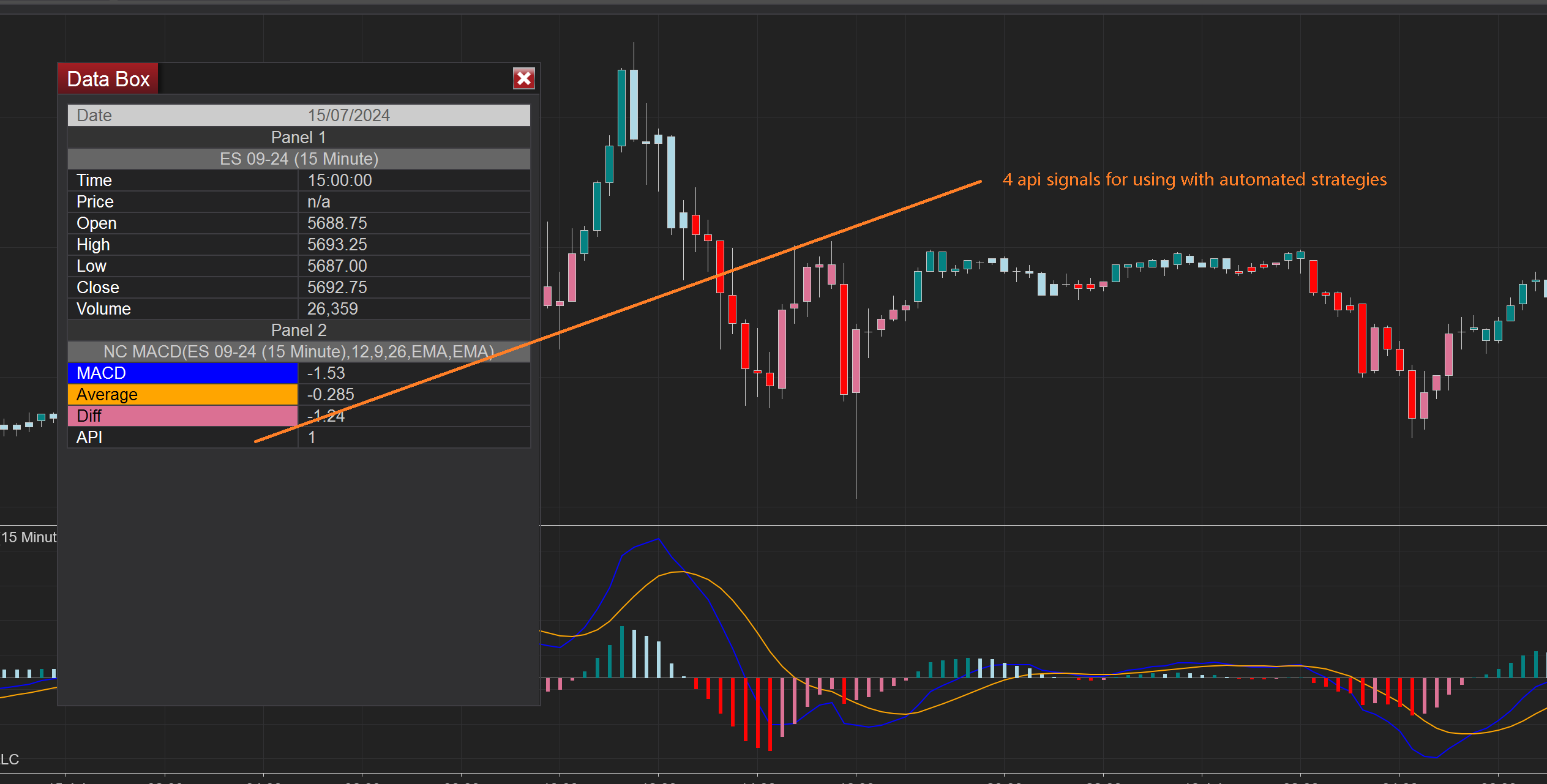Viewport: 1547px width, 784px height.
Task: Click the orange api signals annotation text
Action: pos(1194,179)
